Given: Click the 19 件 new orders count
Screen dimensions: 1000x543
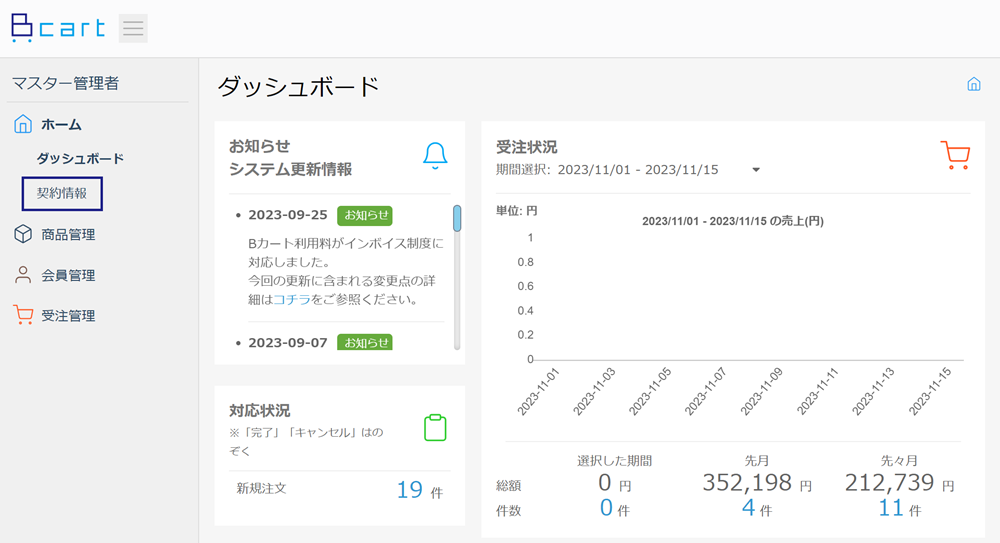Looking at the screenshot, I should point(419,490).
